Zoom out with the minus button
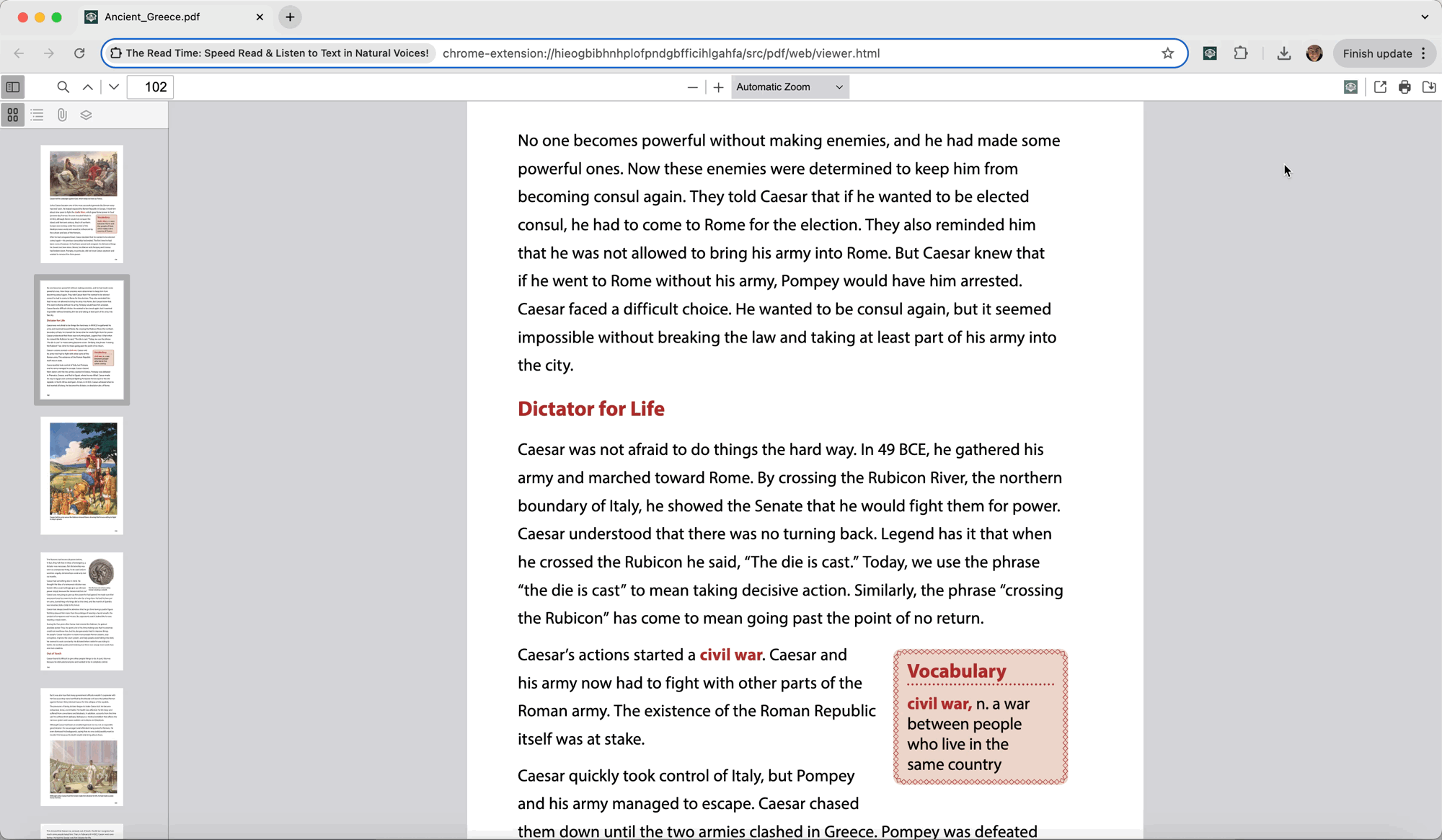Image resolution: width=1442 pixels, height=840 pixels. click(692, 87)
